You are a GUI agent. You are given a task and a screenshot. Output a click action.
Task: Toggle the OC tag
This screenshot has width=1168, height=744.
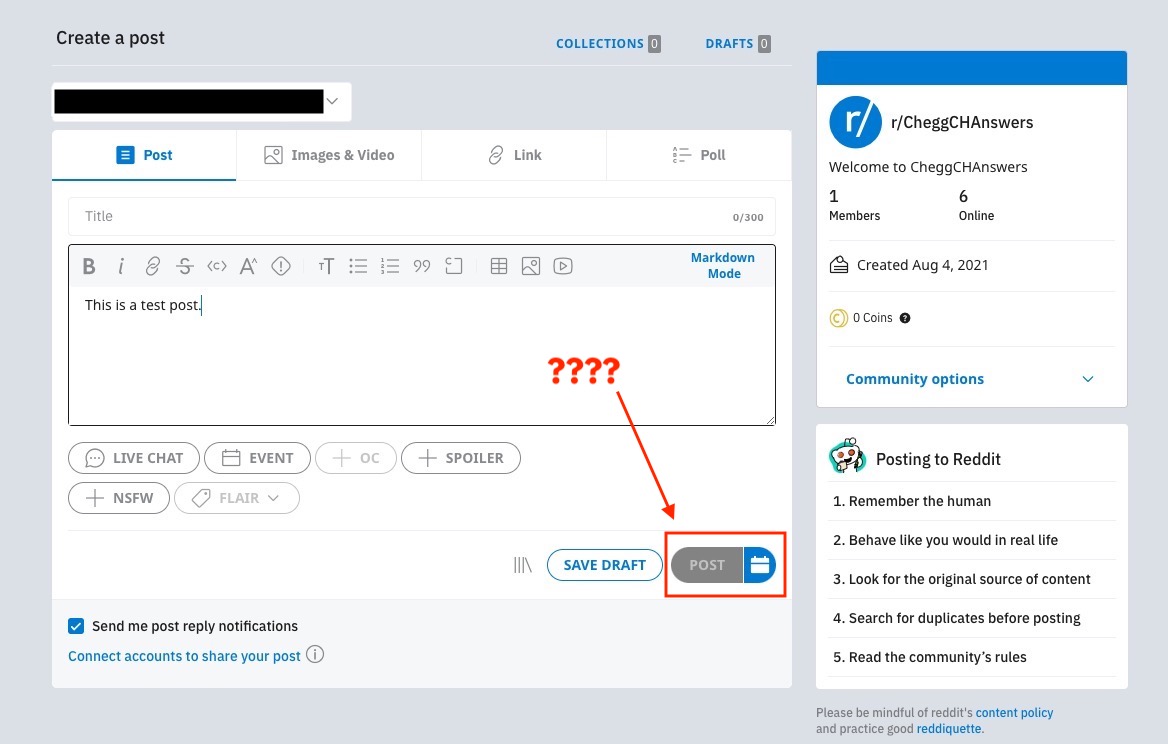point(355,458)
